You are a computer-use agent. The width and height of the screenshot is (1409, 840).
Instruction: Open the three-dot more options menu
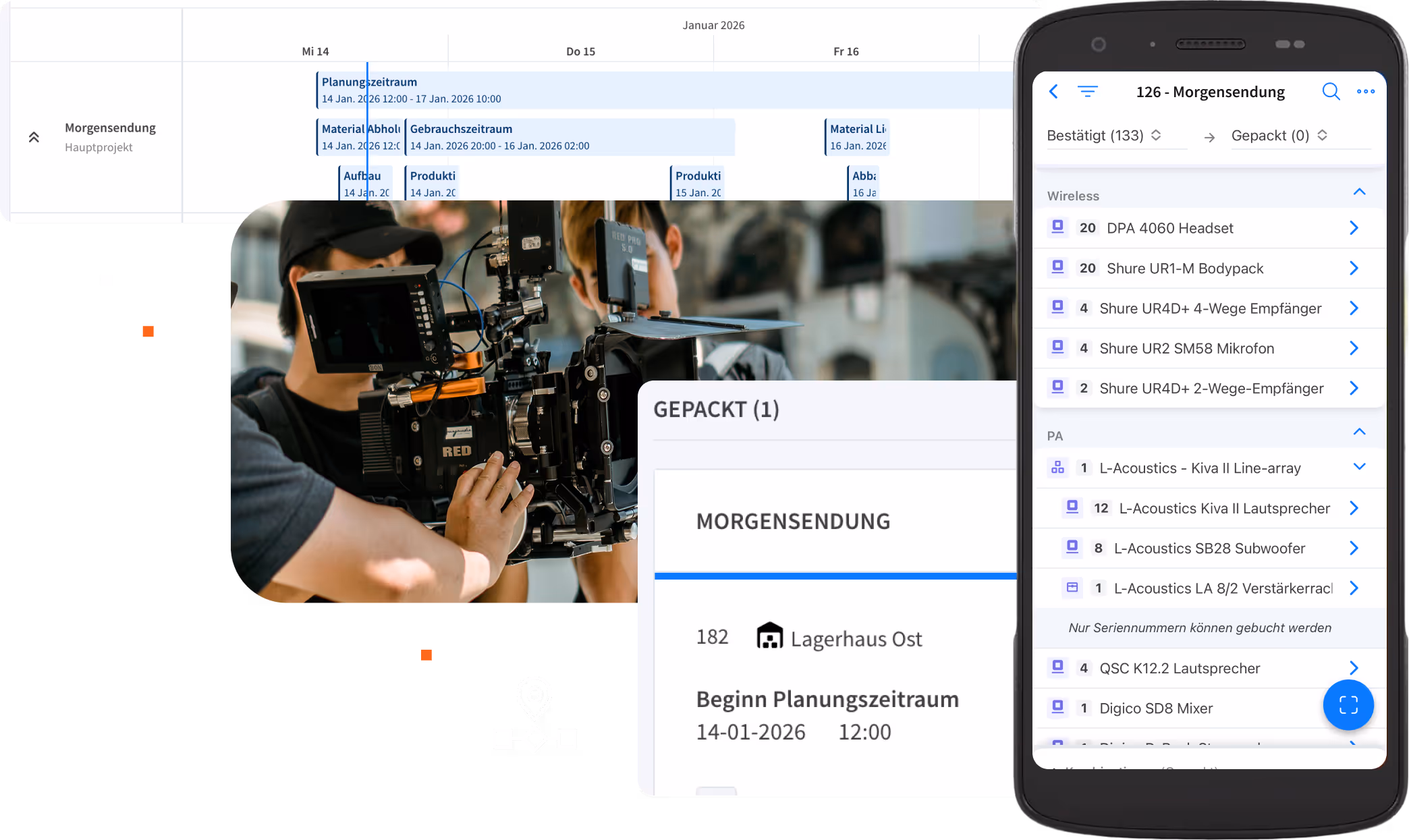[1365, 92]
